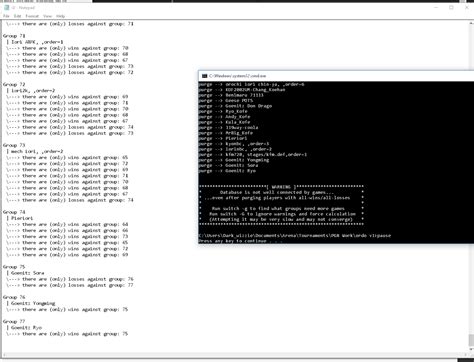Click the 'Goenitz Sora' line under Group 75

pos(25,273)
